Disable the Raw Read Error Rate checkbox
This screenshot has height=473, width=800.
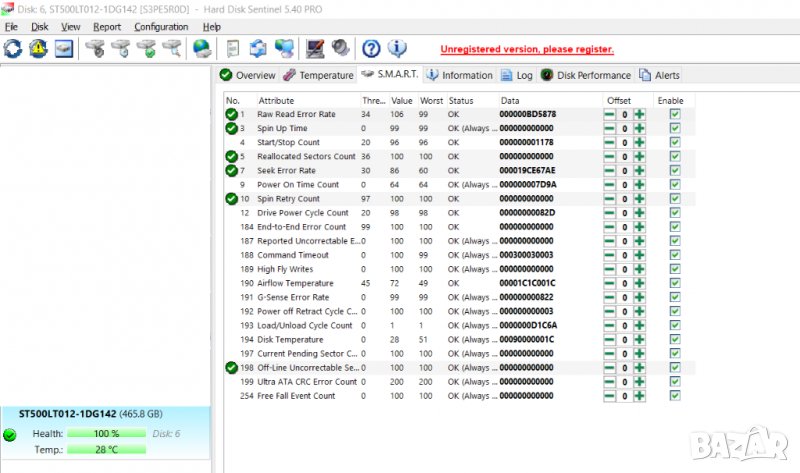point(674,115)
